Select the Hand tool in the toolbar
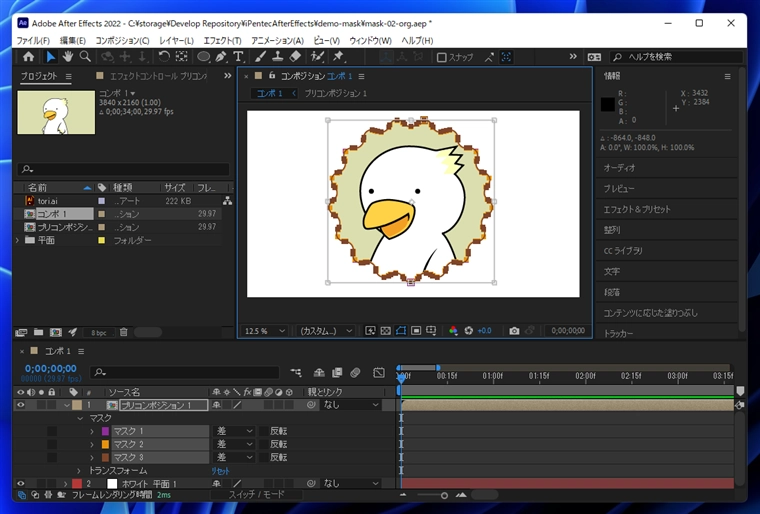760x514 pixels. point(68,57)
